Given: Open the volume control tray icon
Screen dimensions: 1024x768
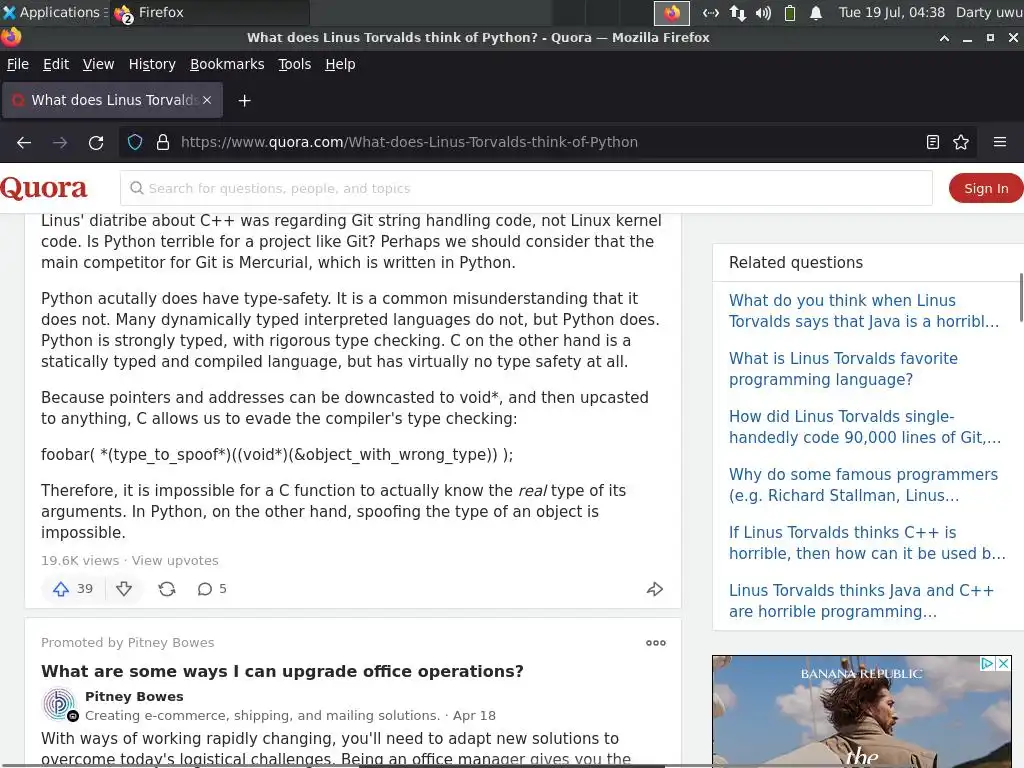Looking at the screenshot, I should click(763, 12).
